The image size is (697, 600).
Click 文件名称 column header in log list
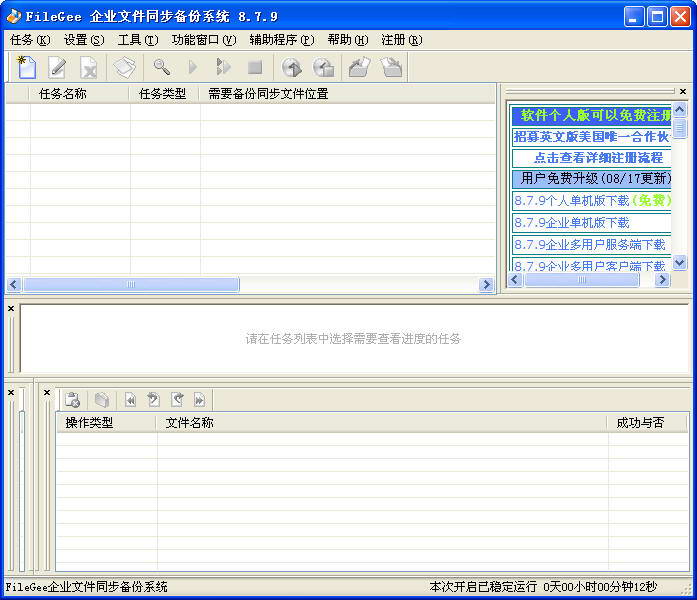[382, 423]
